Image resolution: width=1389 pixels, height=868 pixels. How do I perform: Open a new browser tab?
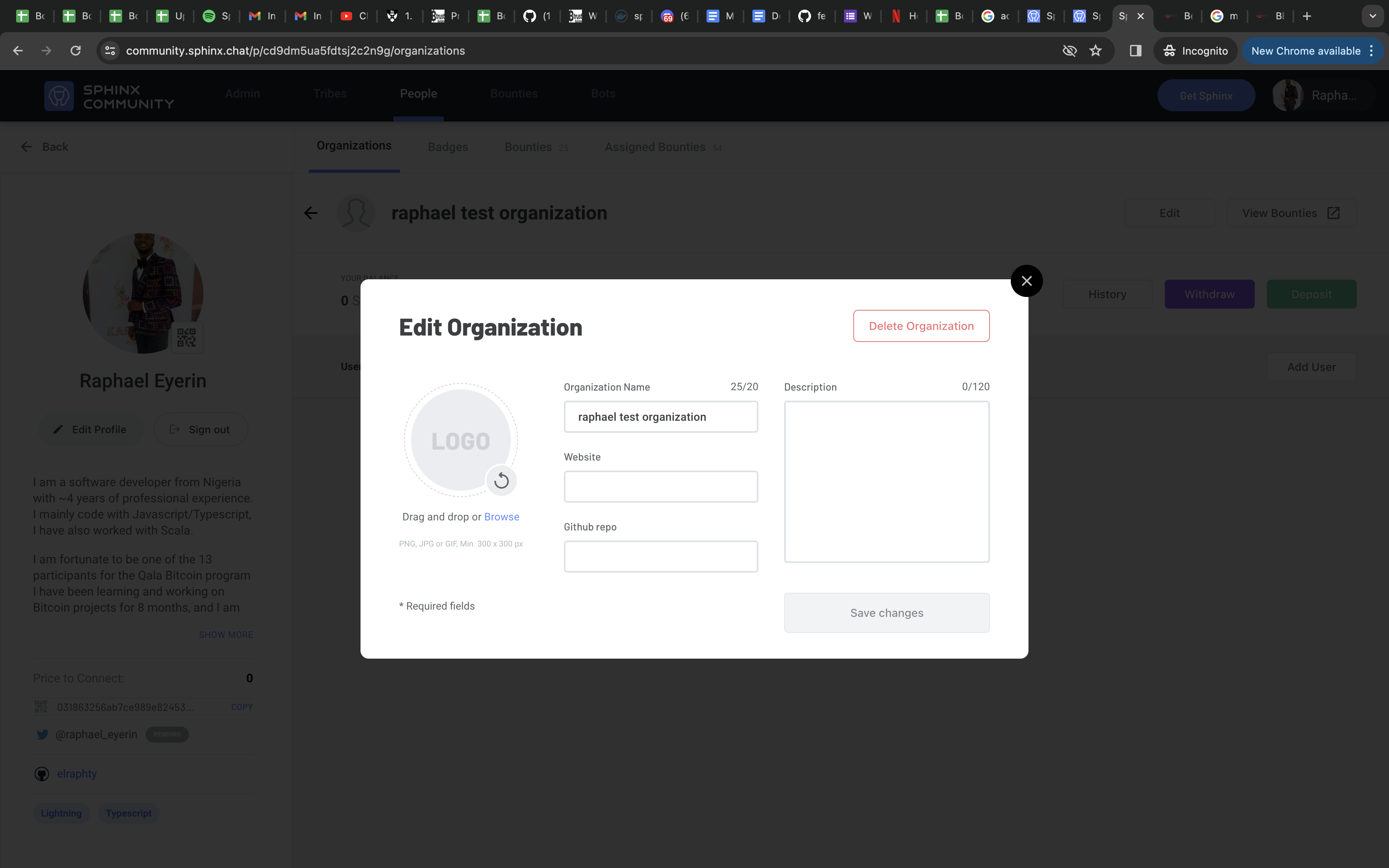[x=1307, y=16]
